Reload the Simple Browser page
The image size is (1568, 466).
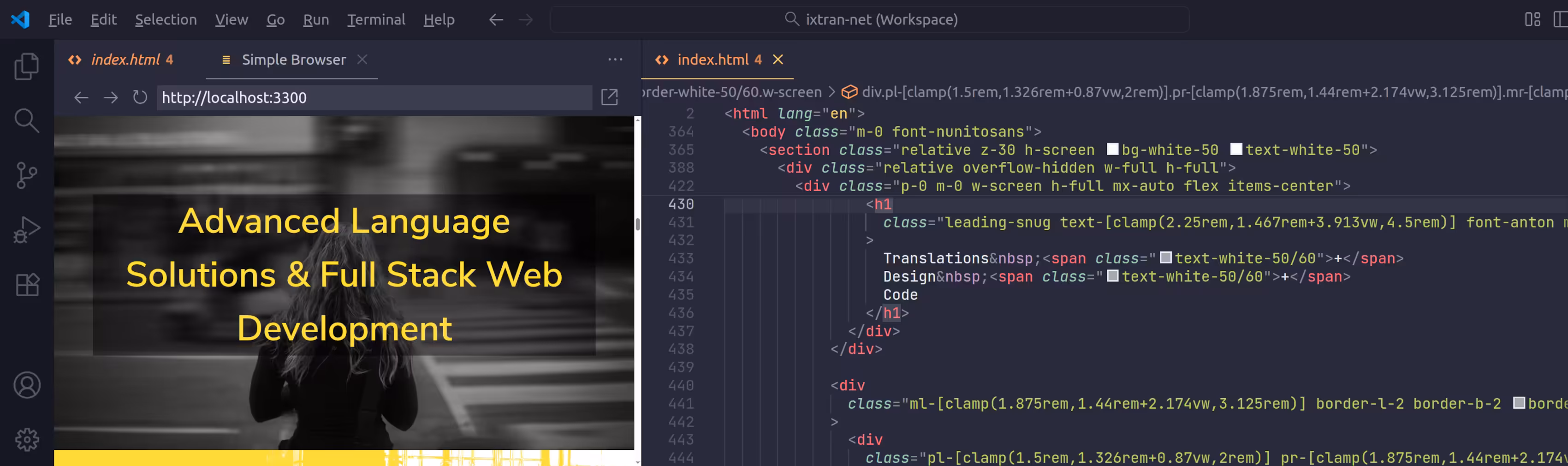(x=140, y=97)
